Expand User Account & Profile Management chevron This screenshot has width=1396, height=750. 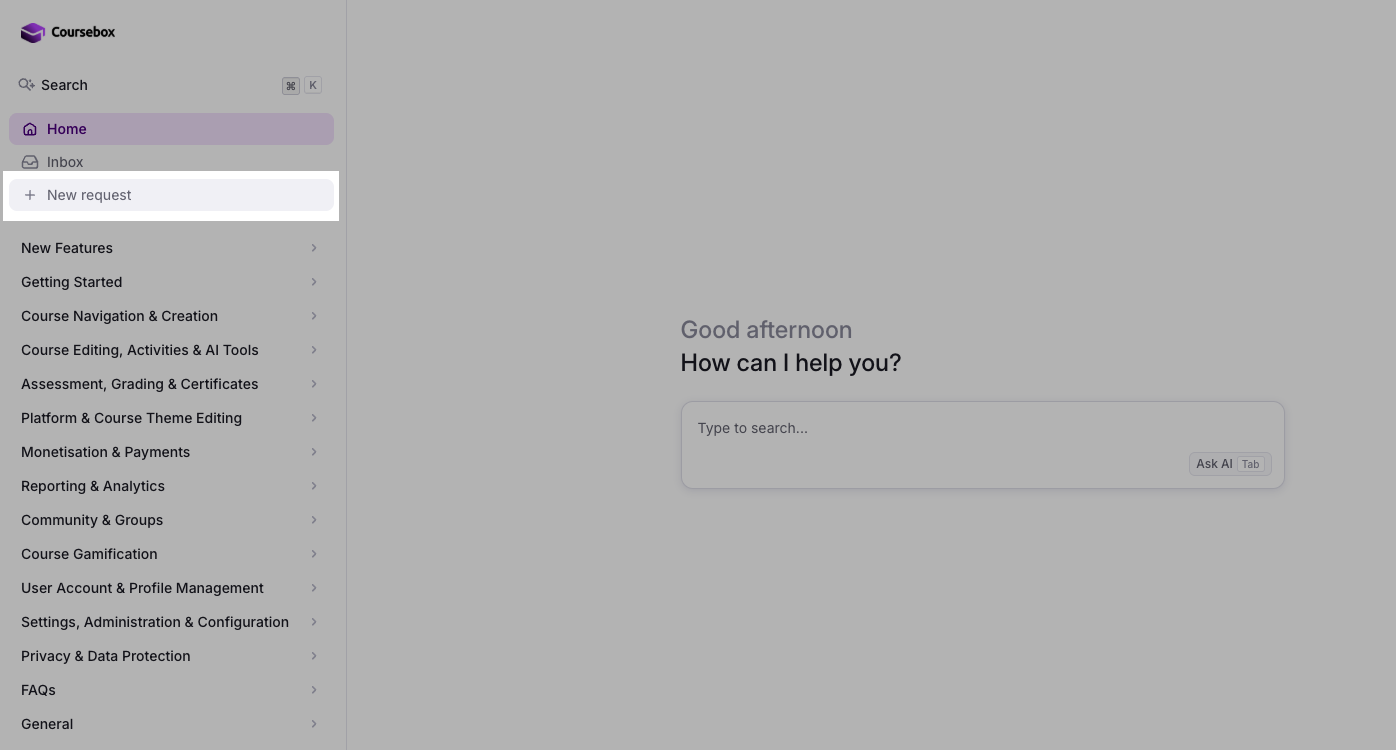point(314,588)
